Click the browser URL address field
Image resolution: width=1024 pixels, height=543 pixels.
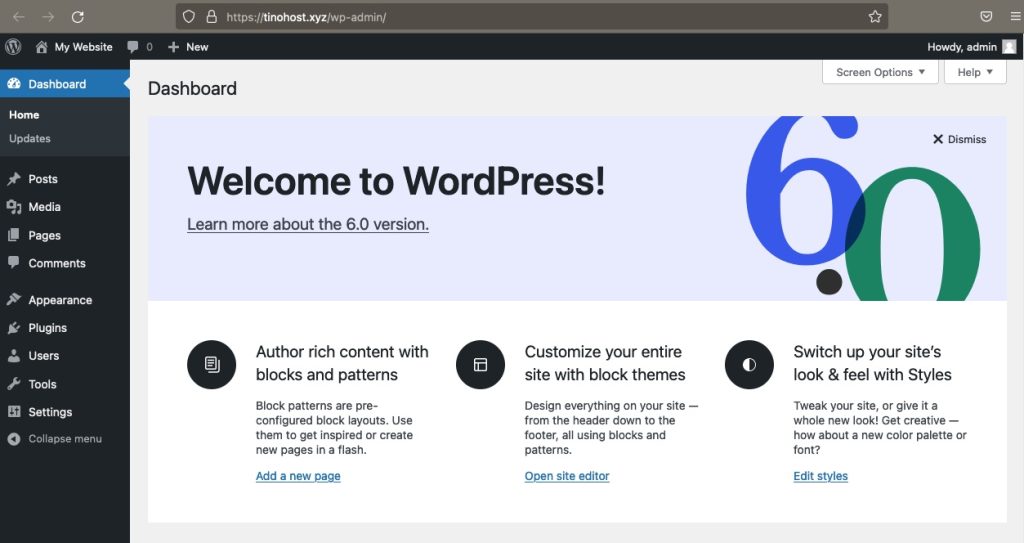tap(532, 17)
